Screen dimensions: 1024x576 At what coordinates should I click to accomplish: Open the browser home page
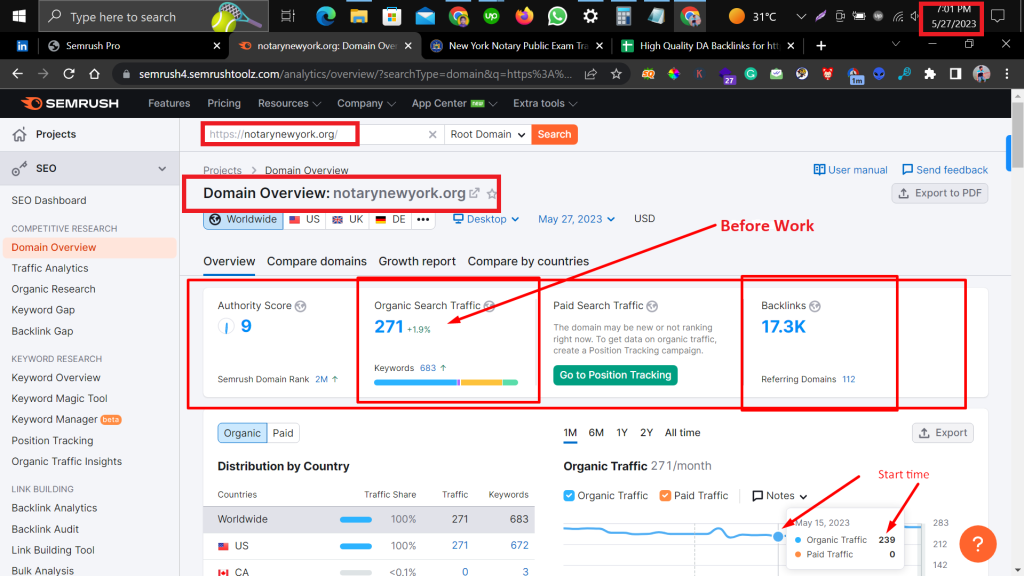point(95,74)
